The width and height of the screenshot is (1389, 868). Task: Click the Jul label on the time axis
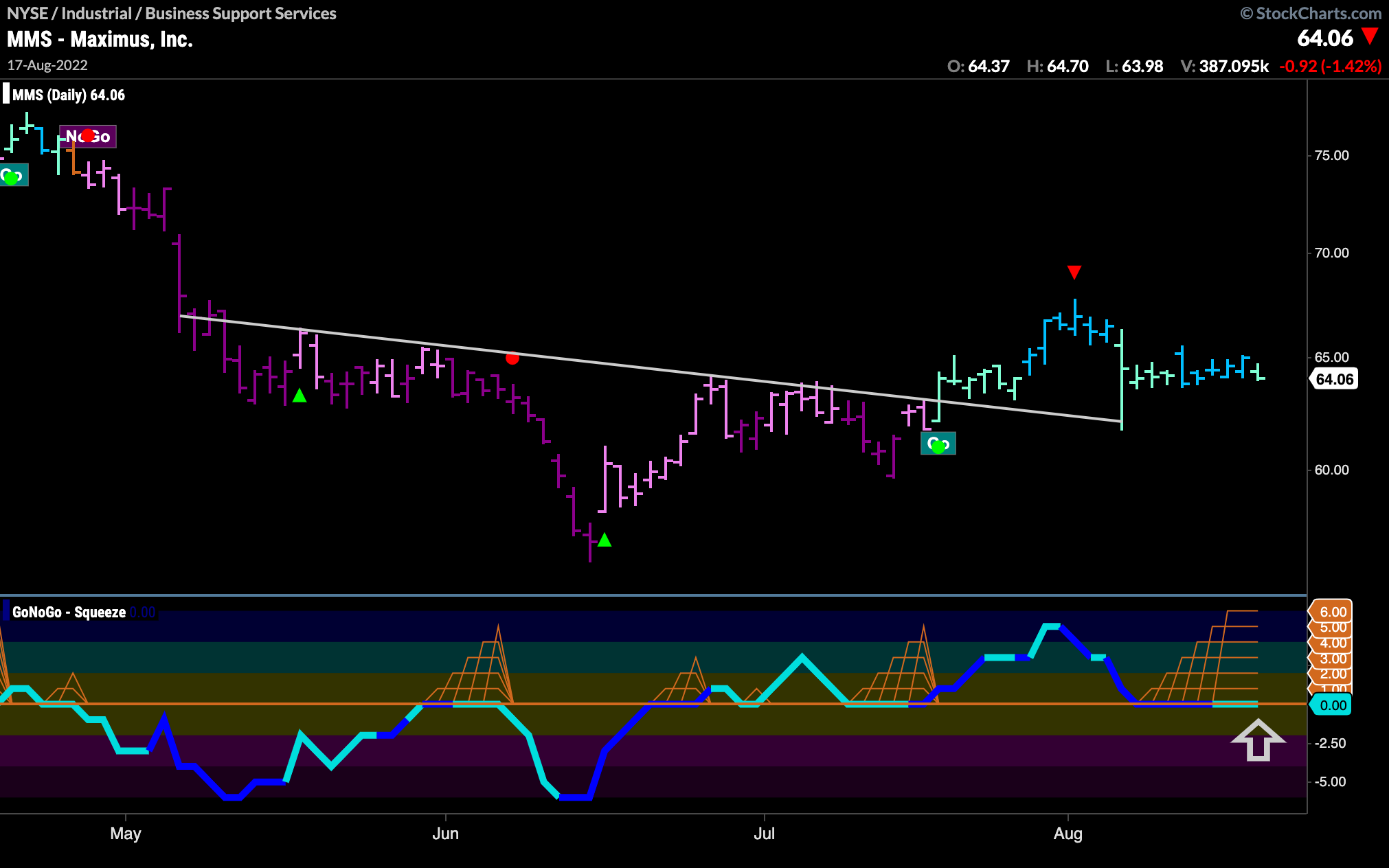coord(764,834)
